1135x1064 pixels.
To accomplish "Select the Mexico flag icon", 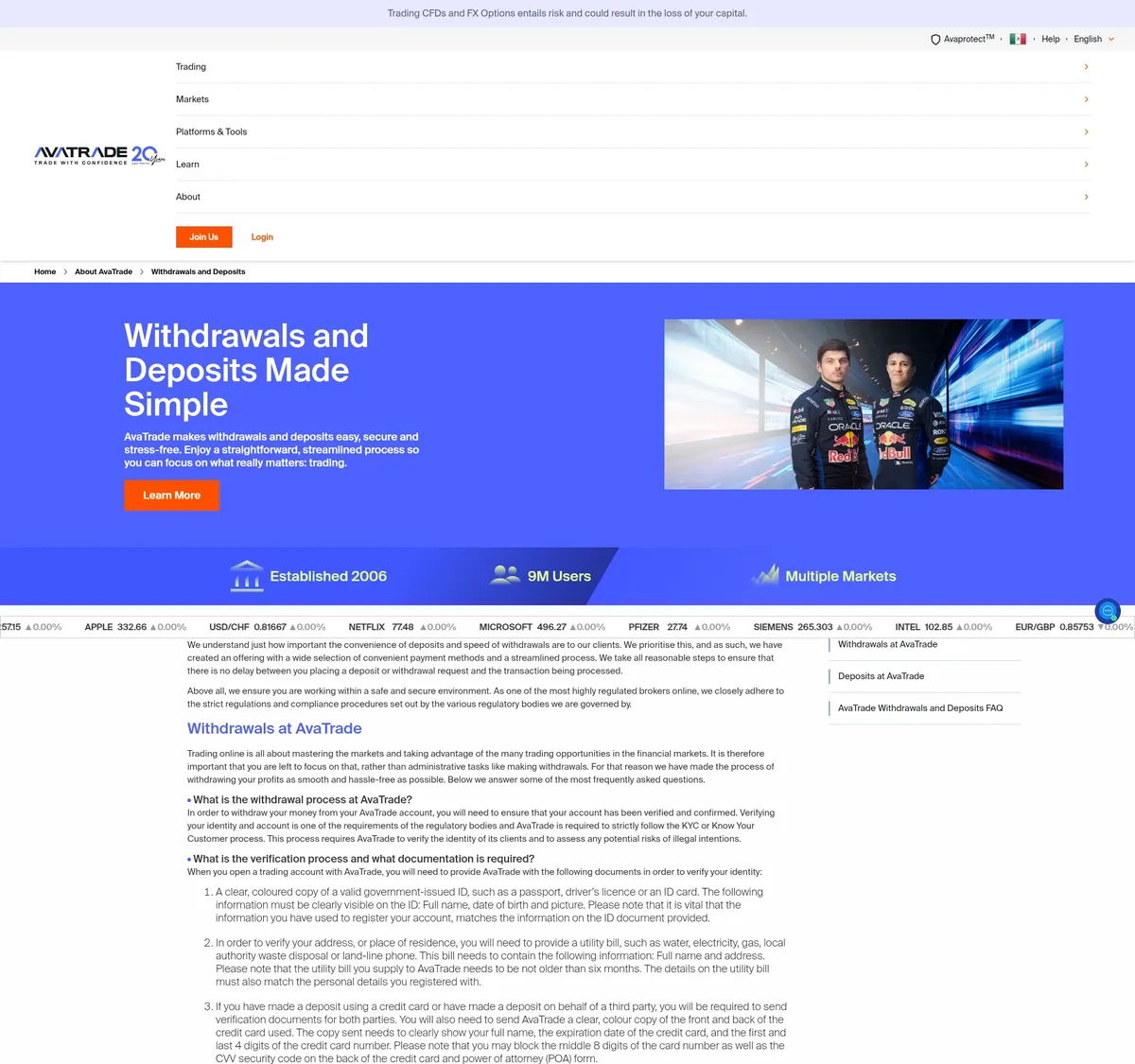I will click(x=1018, y=39).
